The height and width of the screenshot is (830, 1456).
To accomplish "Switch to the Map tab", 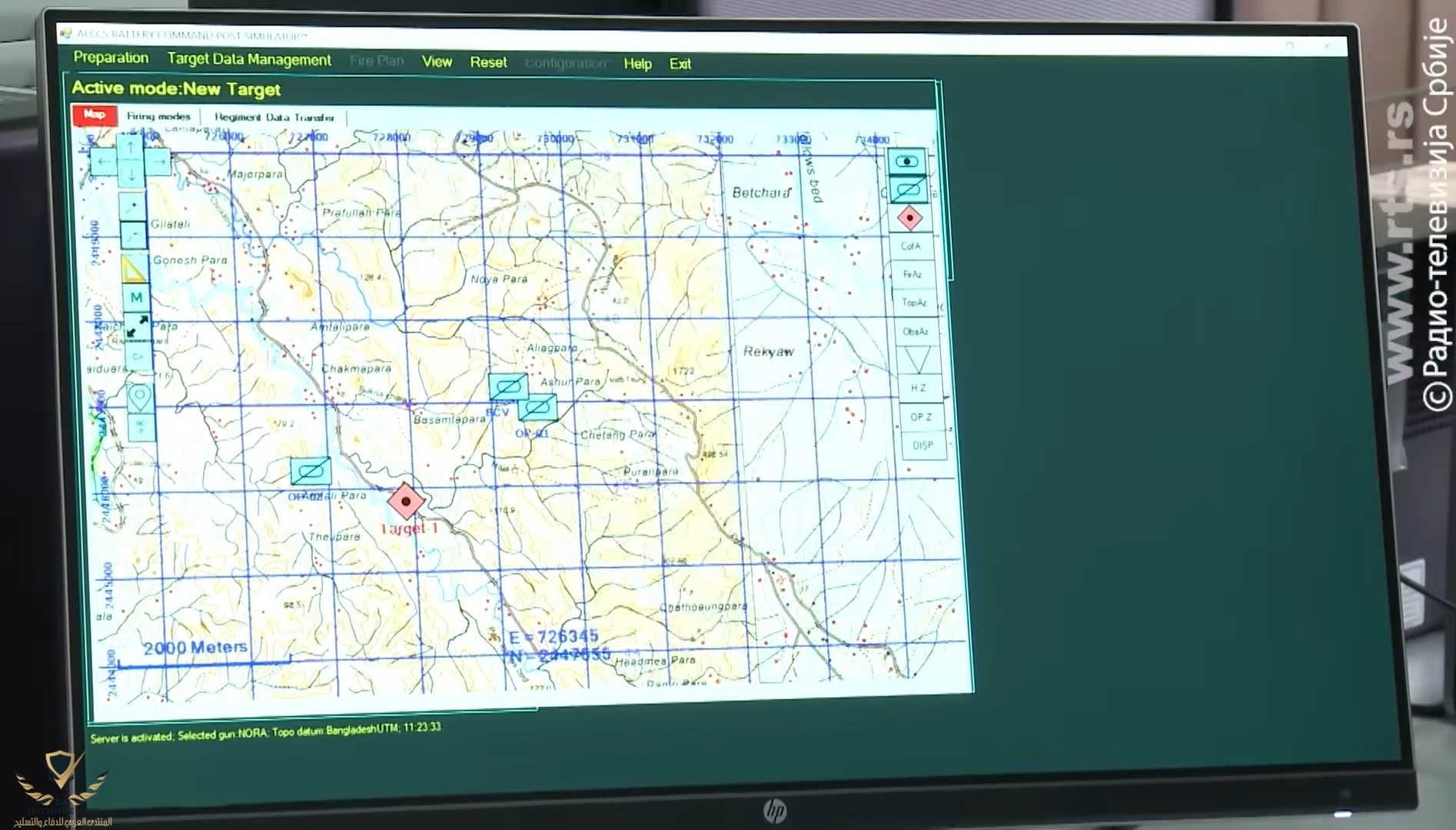I will coord(95,115).
